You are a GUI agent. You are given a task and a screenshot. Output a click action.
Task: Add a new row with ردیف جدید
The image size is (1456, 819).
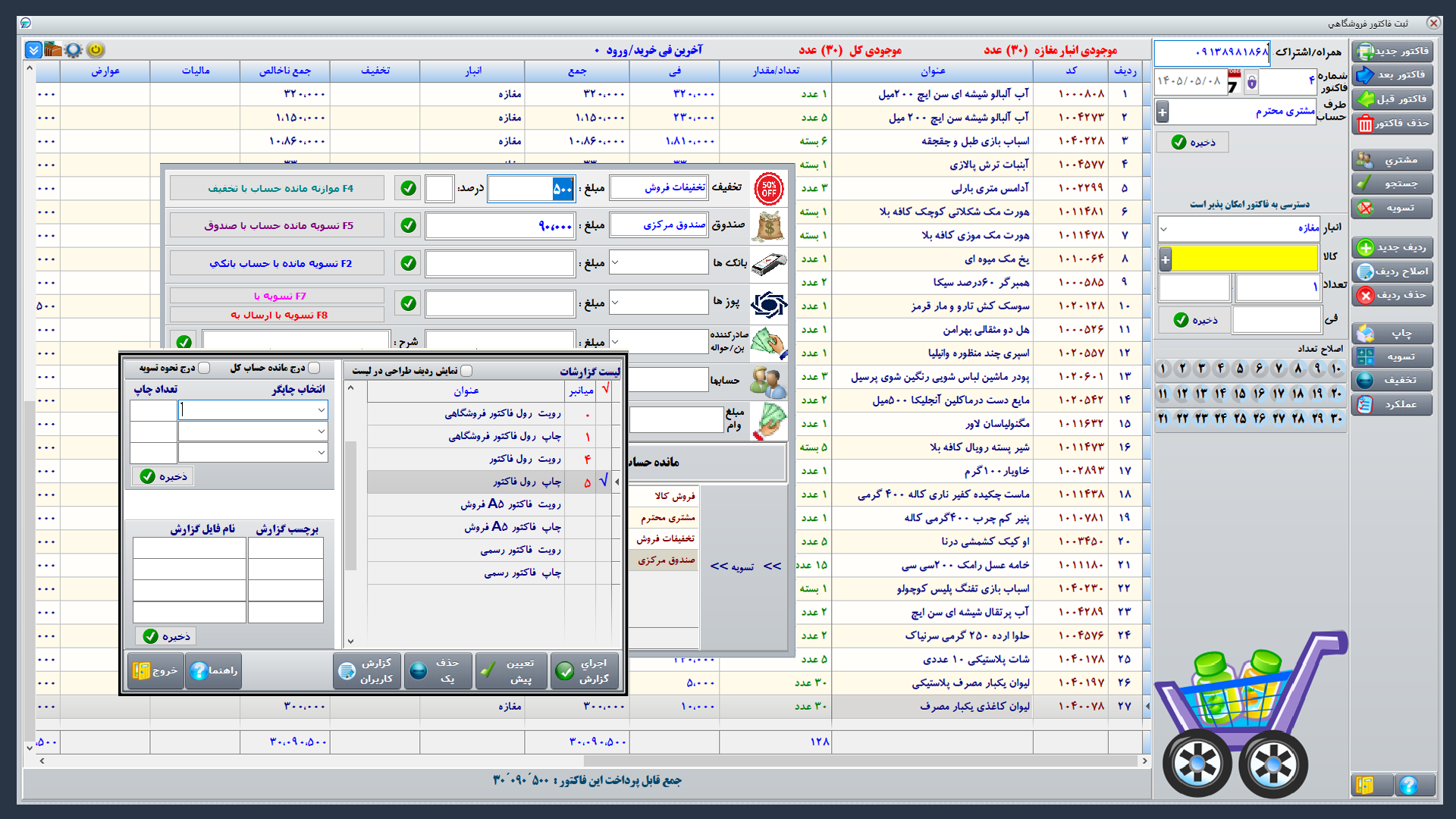(1392, 247)
